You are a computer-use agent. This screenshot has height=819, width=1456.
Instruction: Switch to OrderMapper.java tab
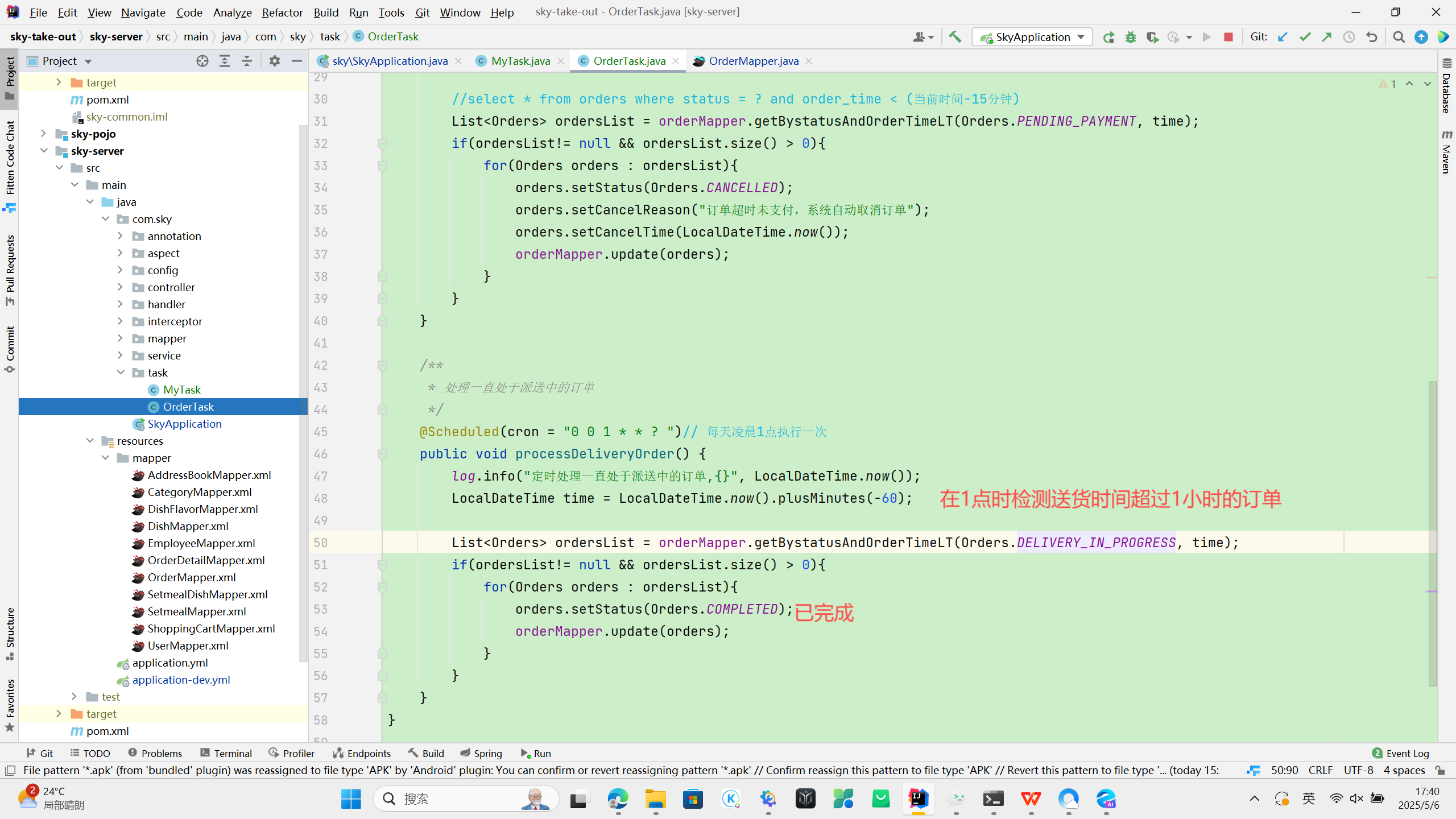click(753, 61)
